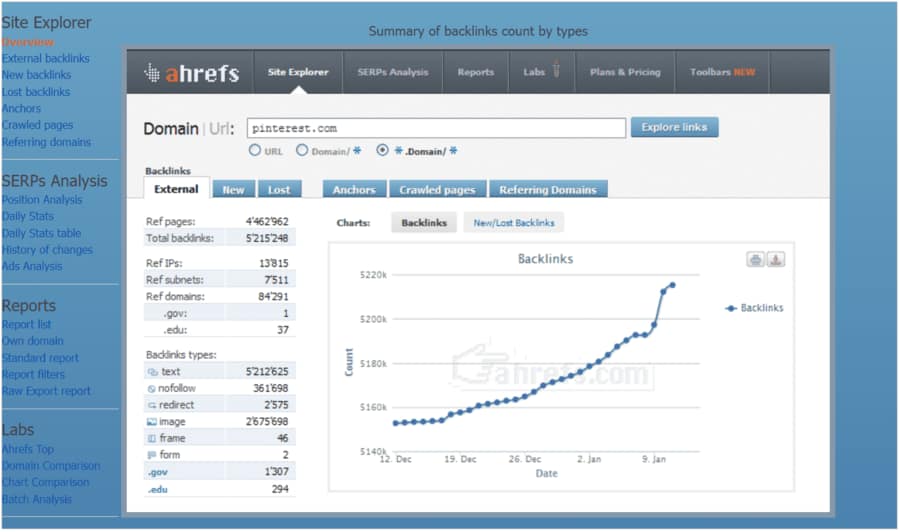Open Report filters sidebar link
899x532 pixels.
33,374
